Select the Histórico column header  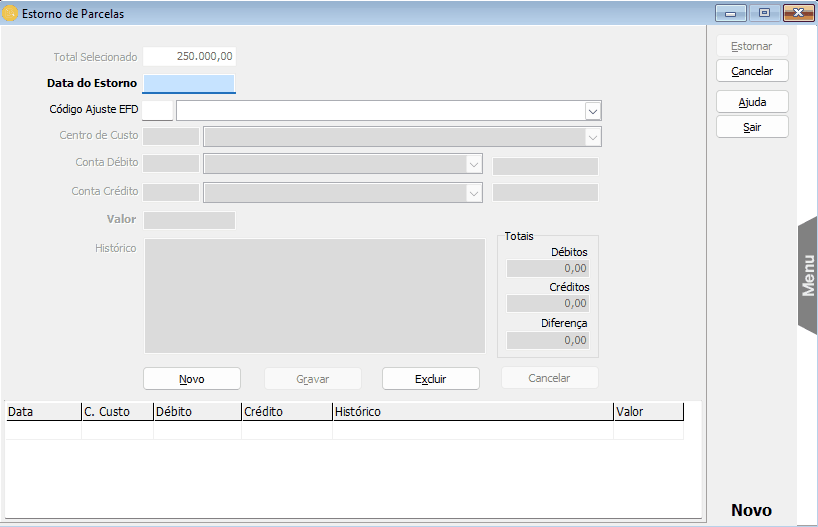click(472, 412)
